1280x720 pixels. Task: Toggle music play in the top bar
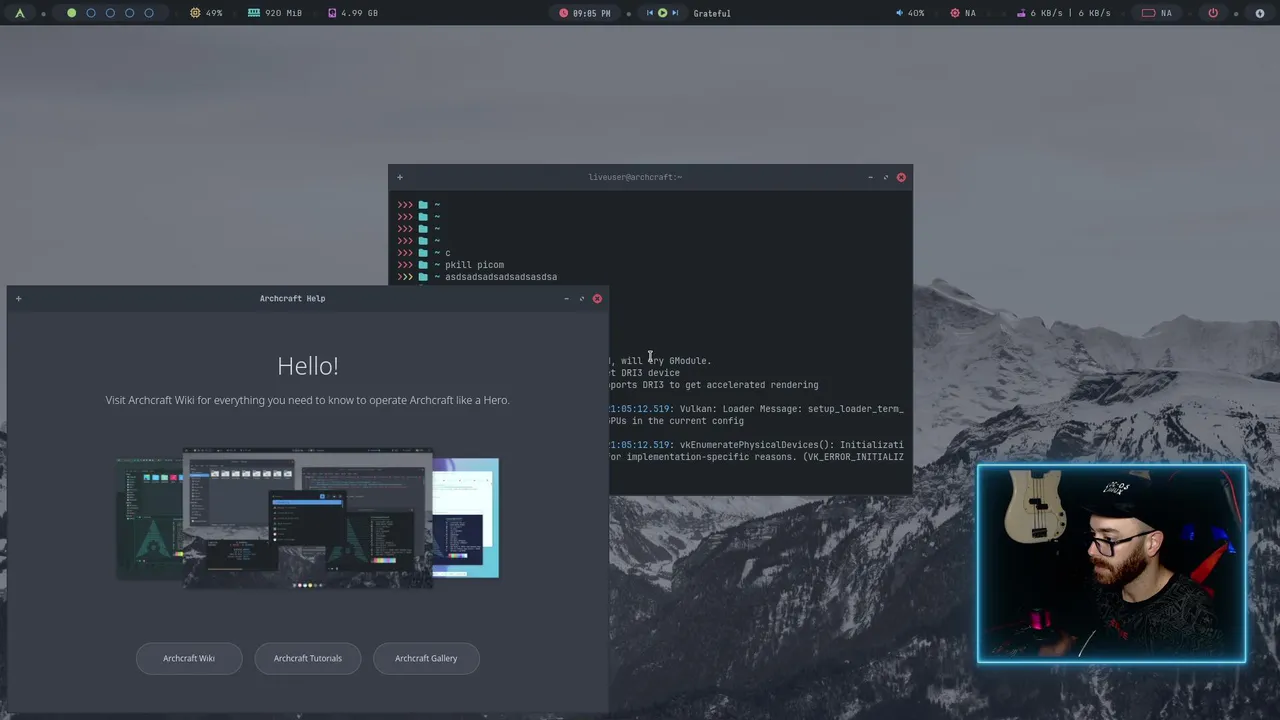[x=662, y=13]
